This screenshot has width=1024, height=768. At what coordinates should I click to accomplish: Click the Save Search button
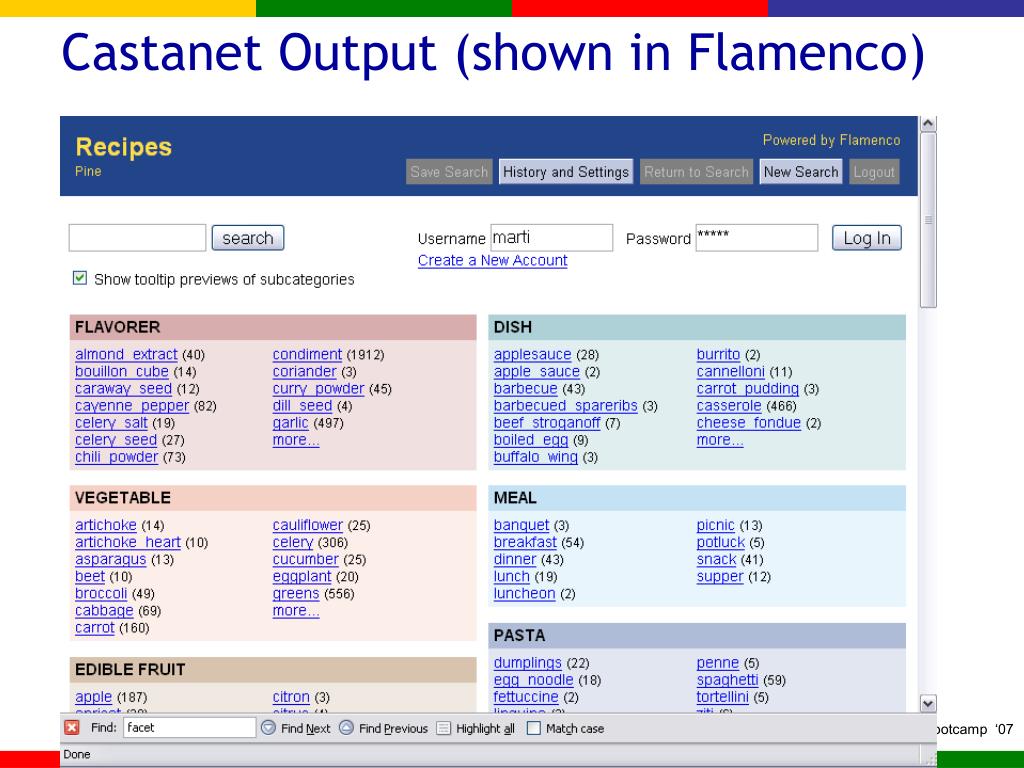(449, 172)
